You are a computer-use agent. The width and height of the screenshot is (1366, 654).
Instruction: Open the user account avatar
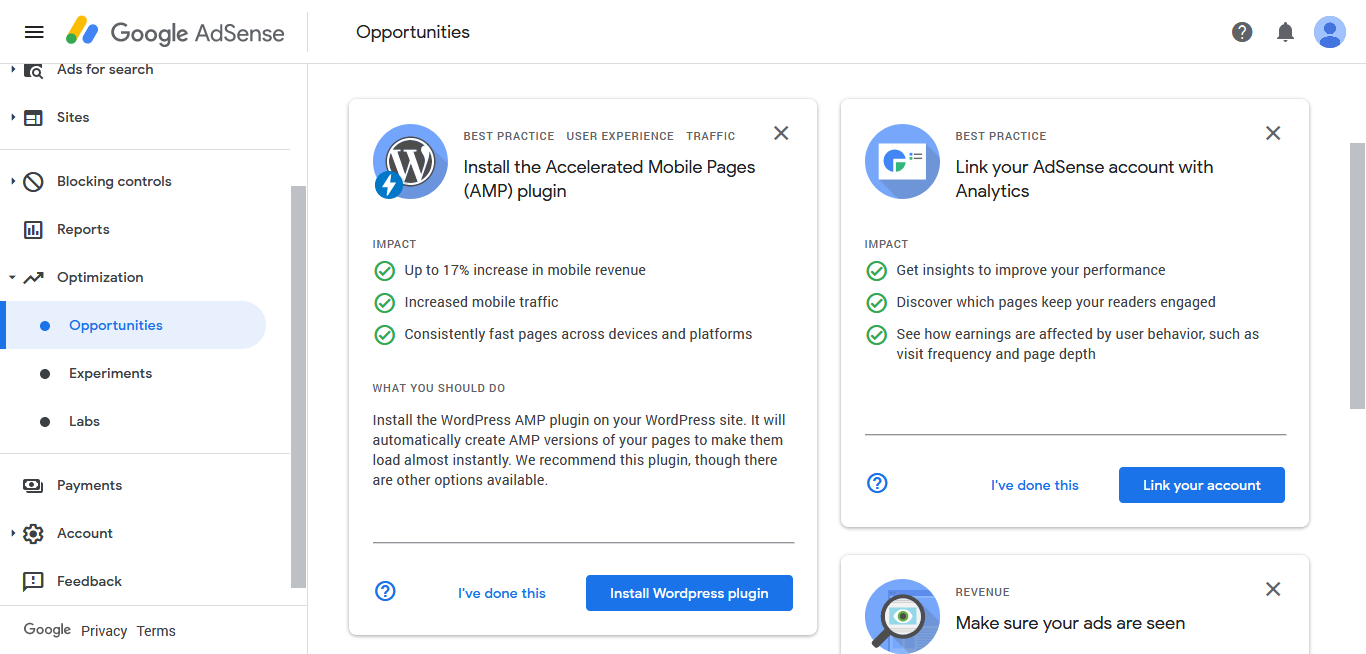[x=1329, y=32]
